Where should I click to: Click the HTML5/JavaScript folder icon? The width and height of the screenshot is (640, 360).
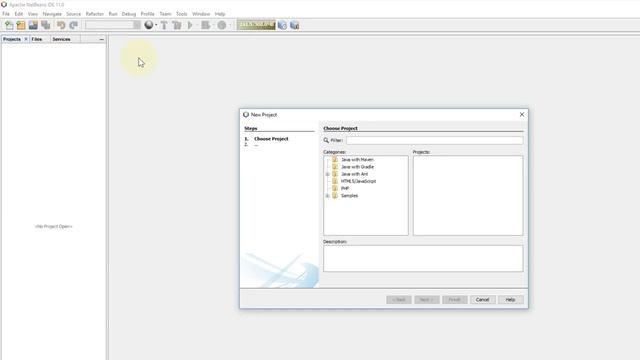335,181
